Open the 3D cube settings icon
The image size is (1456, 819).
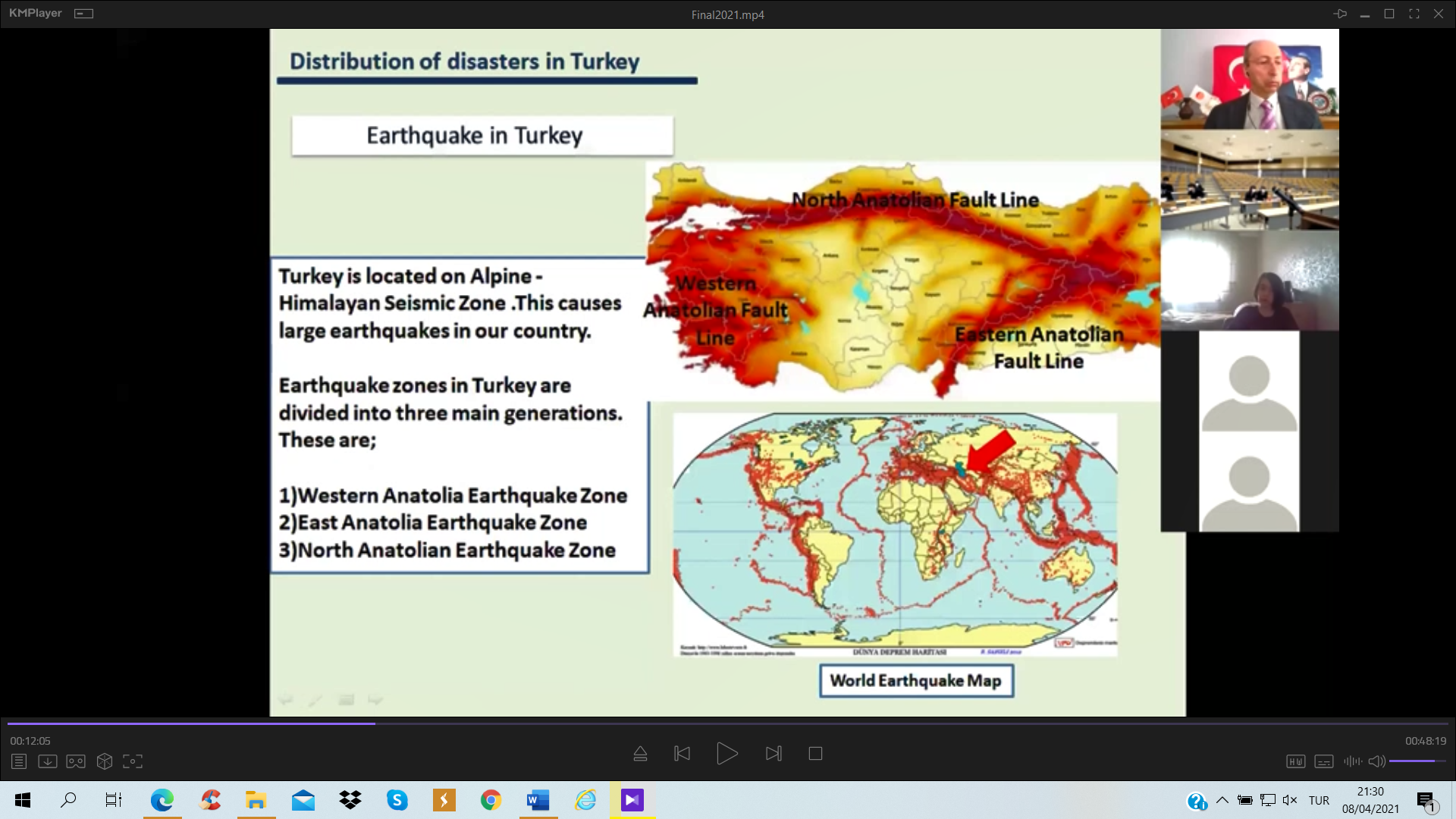click(105, 761)
